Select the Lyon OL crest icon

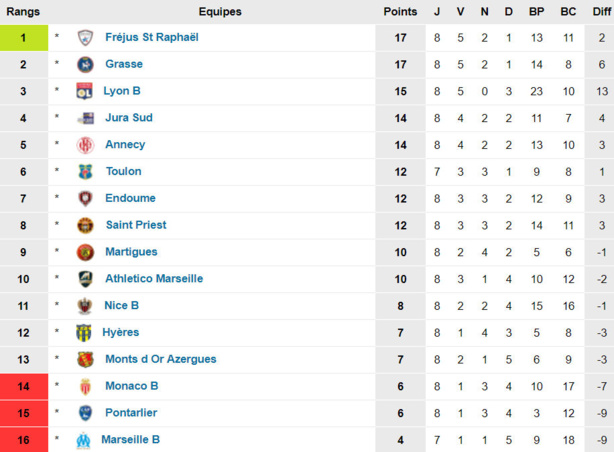85,91
